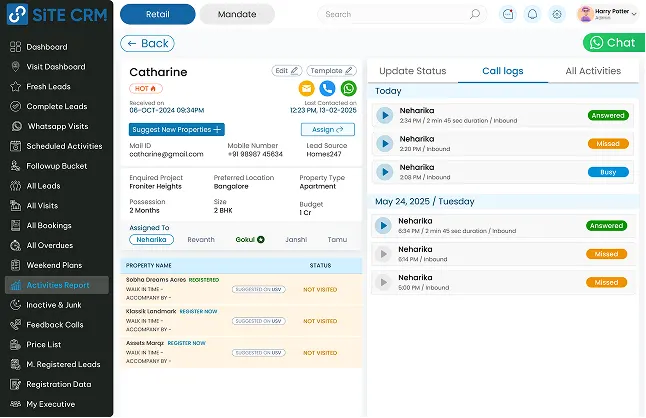Click the Assign button
Screen dimensions: 646x418
(328, 129)
